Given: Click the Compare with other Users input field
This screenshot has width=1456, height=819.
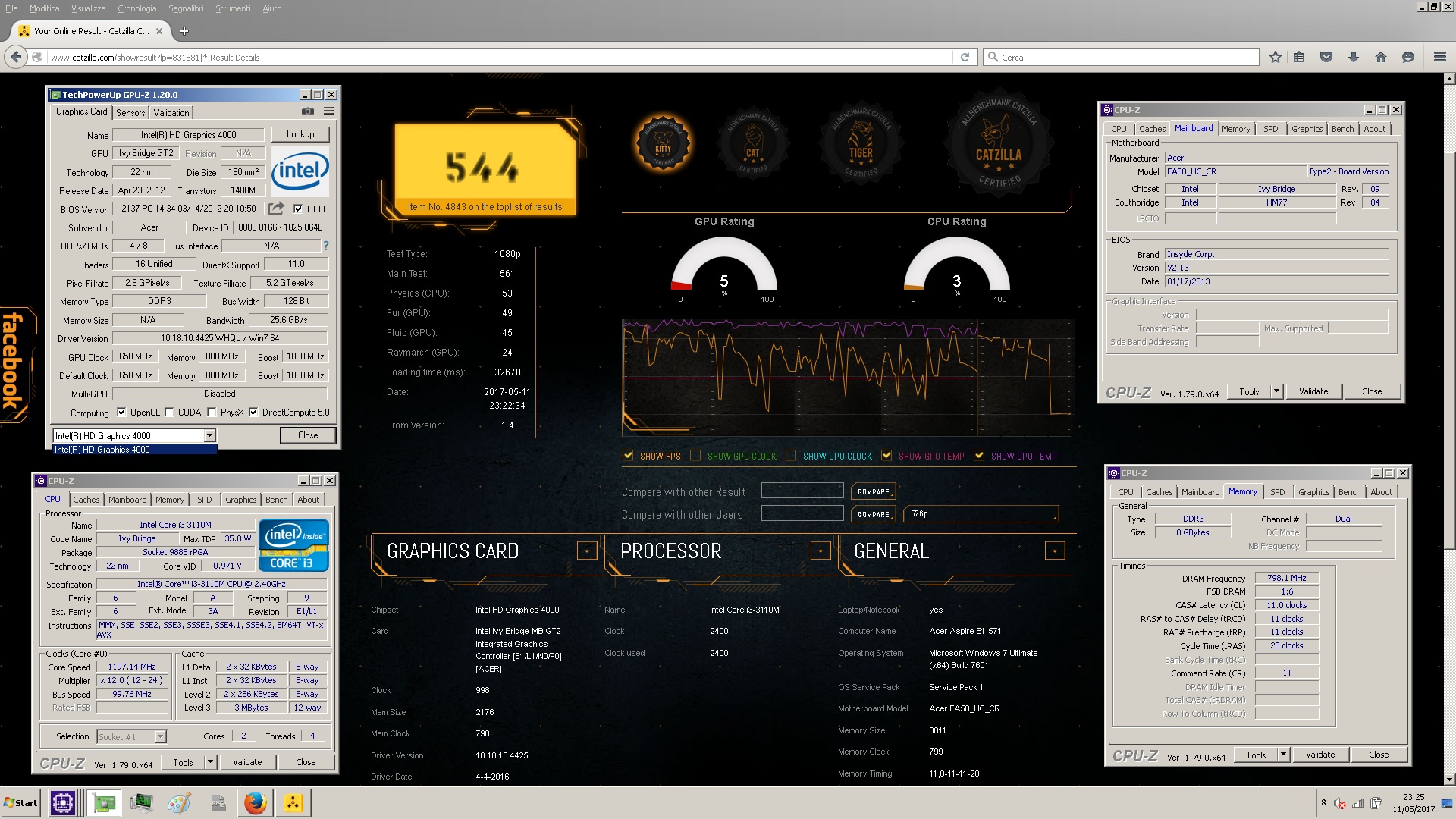Looking at the screenshot, I should point(802,513).
